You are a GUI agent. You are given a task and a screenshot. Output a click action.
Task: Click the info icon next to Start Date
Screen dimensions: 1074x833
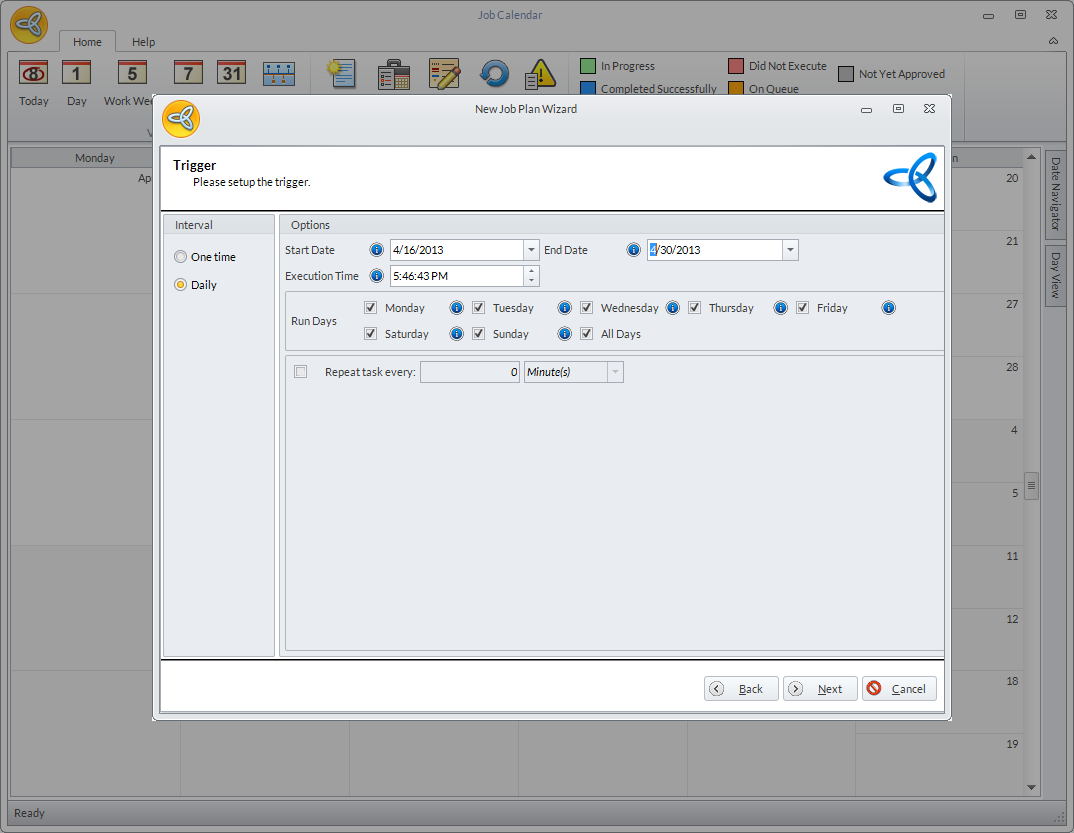click(377, 250)
